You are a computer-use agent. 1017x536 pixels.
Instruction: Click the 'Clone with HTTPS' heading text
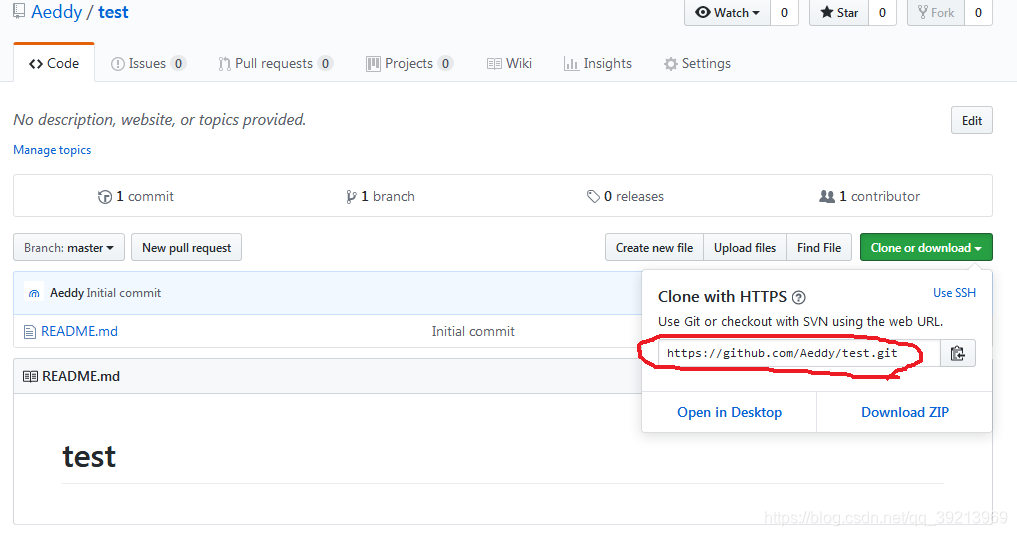722,297
